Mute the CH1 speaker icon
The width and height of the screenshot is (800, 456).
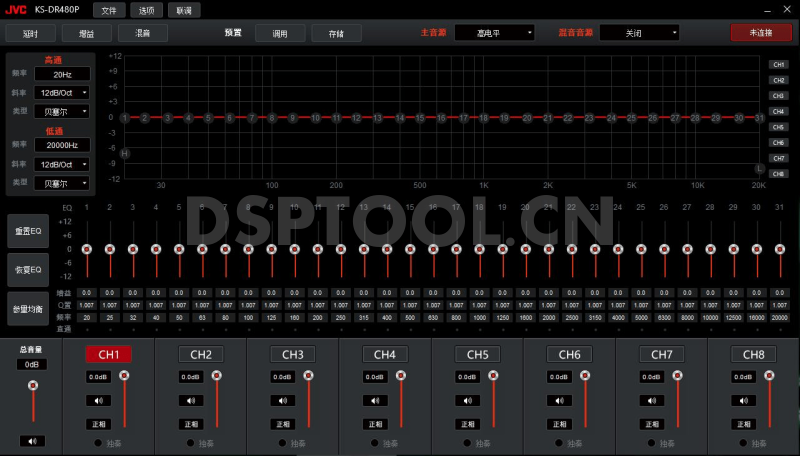click(100, 400)
